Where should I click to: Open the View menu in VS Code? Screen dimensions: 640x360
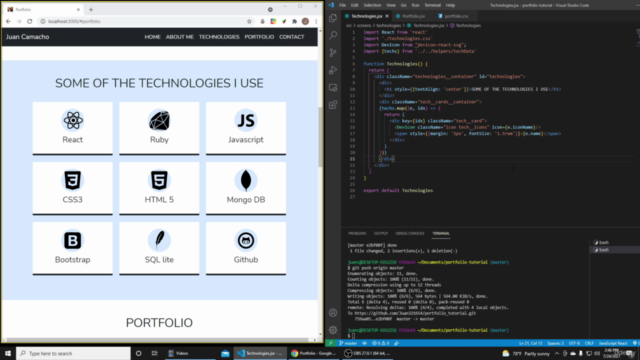tap(391, 5)
